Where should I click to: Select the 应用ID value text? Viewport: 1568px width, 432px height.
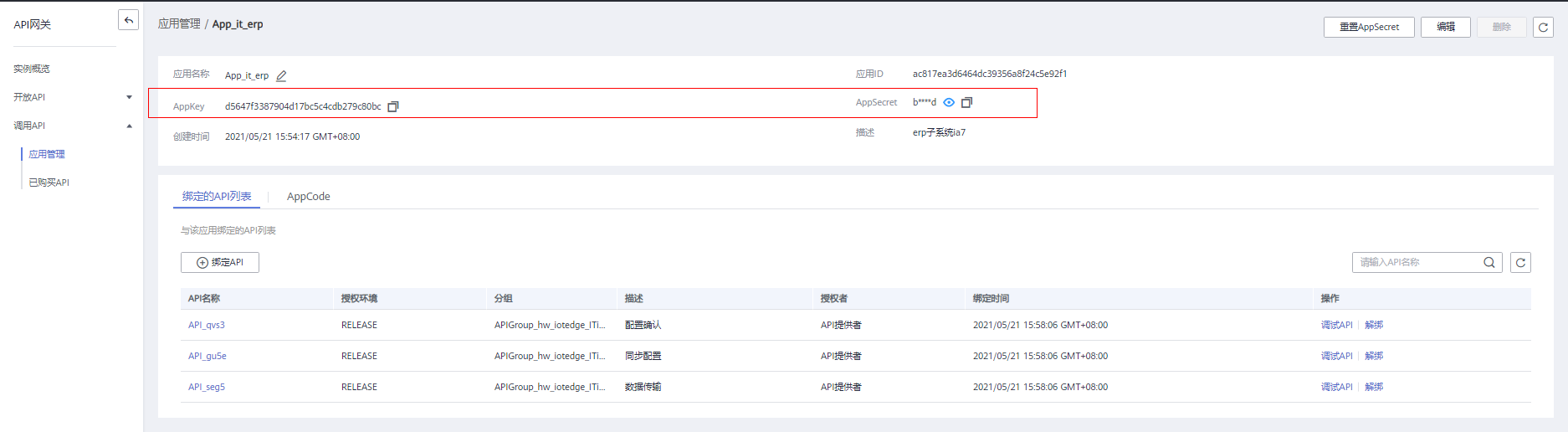coord(990,74)
